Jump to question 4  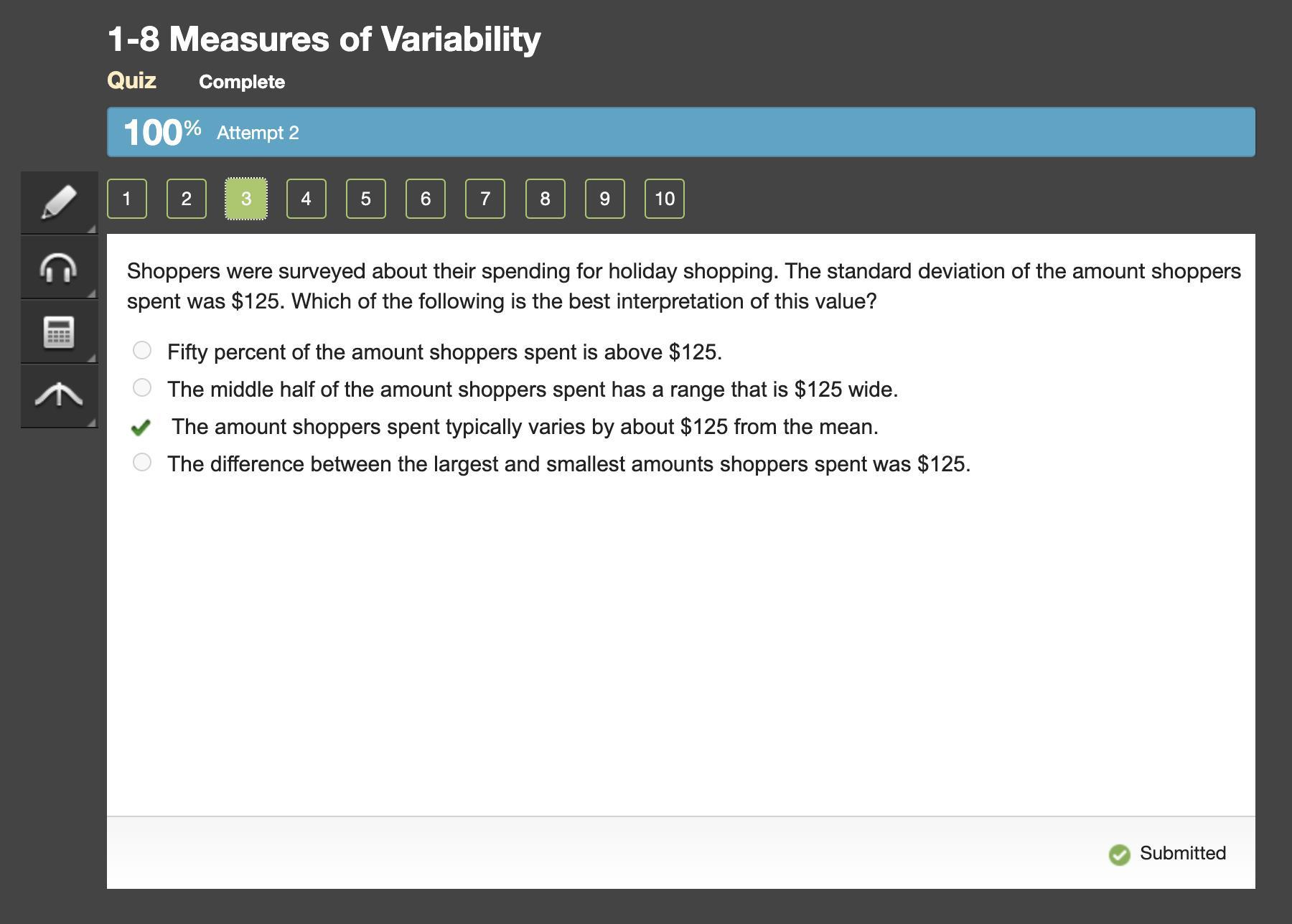tap(306, 199)
